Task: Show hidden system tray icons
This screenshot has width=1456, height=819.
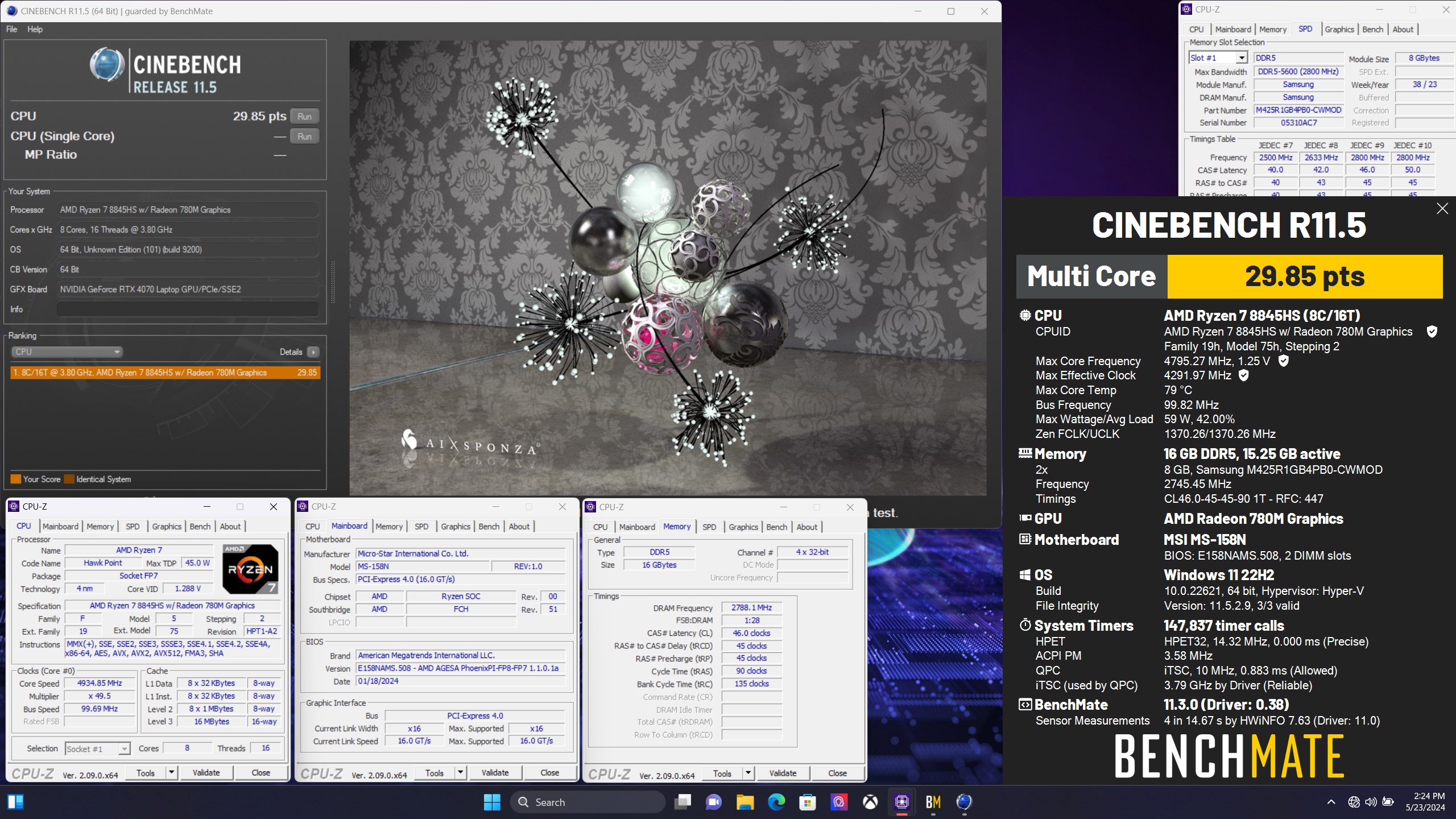Action: [x=1331, y=802]
